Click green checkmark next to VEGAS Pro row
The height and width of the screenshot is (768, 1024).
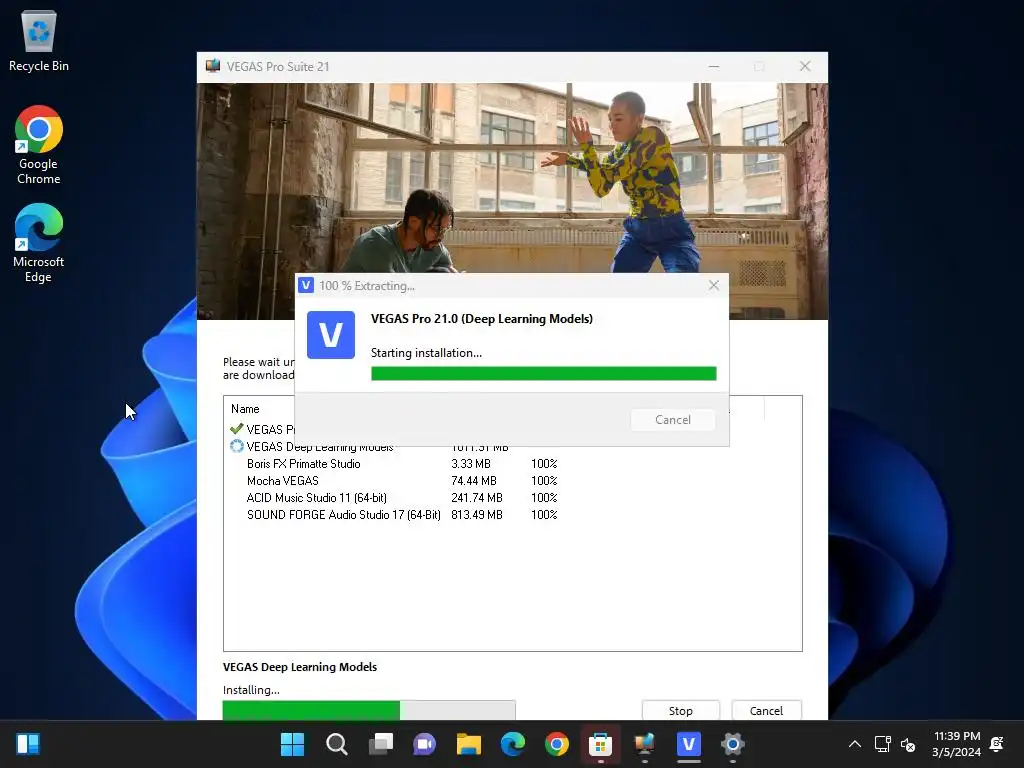(x=236, y=429)
